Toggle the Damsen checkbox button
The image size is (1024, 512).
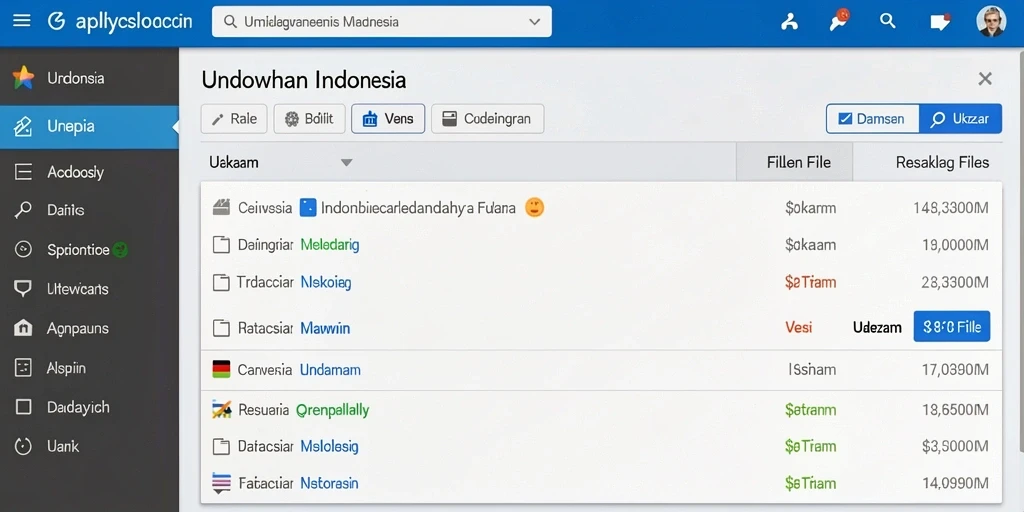(x=872, y=119)
